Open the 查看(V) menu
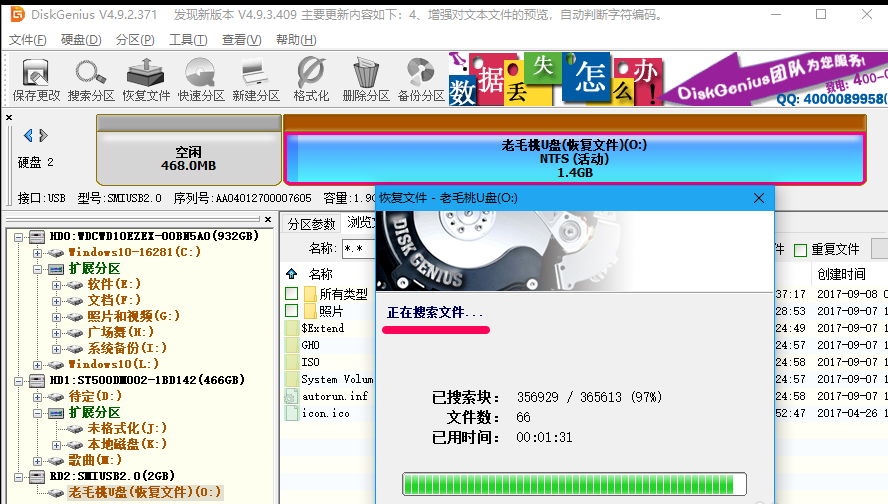888x504 pixels. (241, 40)
